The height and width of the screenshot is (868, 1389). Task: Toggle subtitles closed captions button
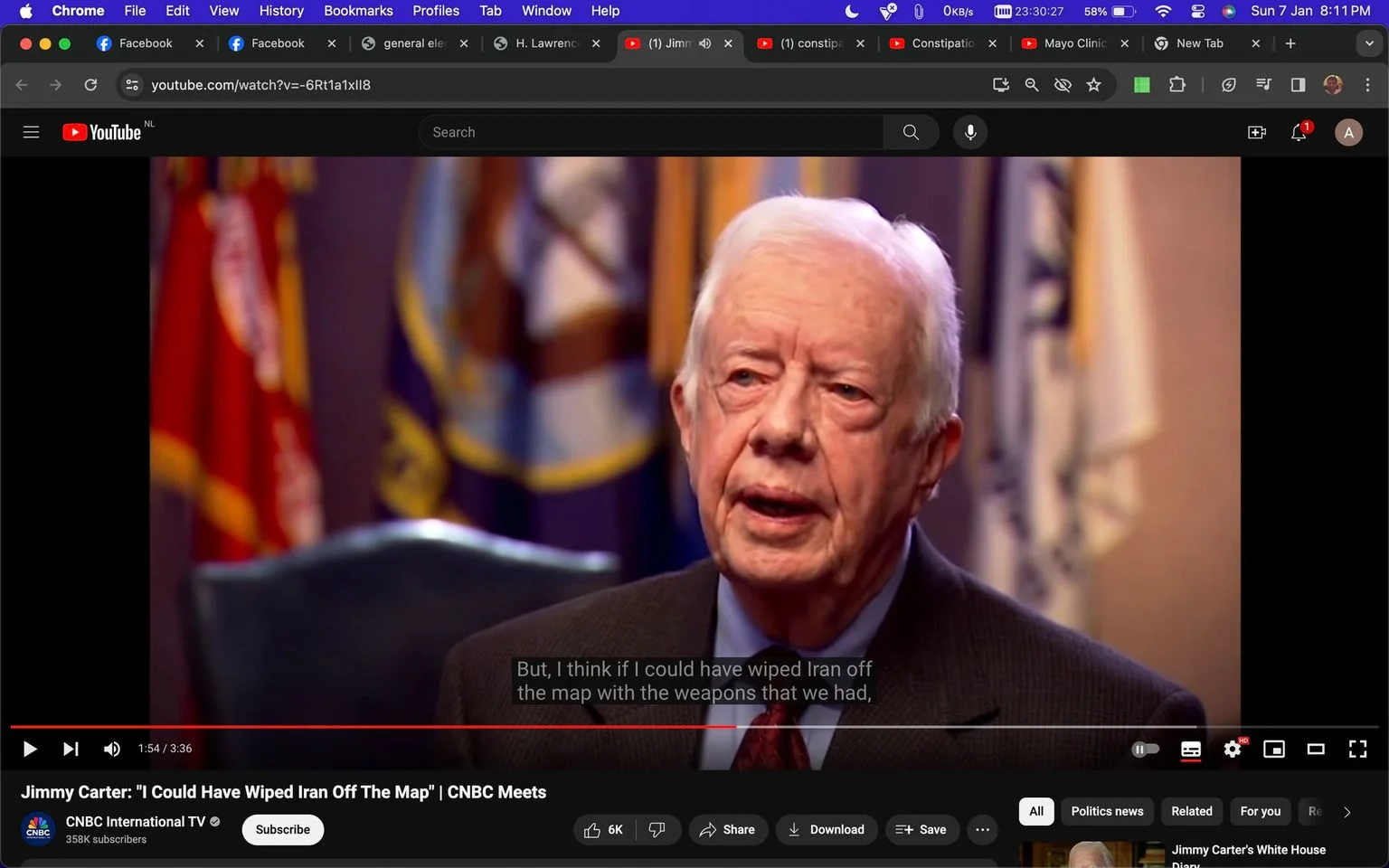coord(1191,749)
